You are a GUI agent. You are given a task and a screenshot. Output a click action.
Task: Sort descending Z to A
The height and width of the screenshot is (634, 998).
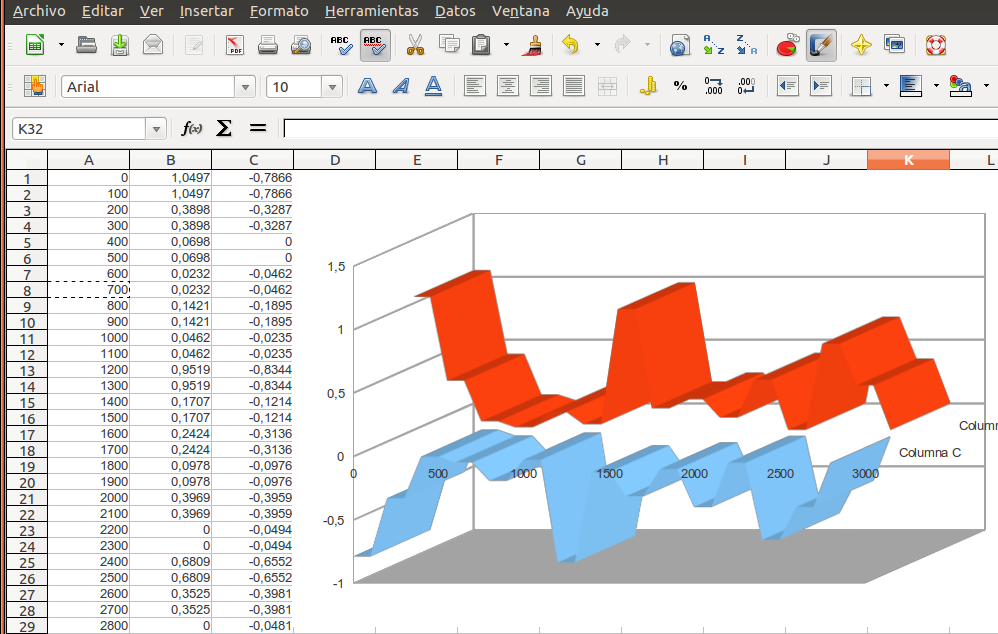coord(747,45)
